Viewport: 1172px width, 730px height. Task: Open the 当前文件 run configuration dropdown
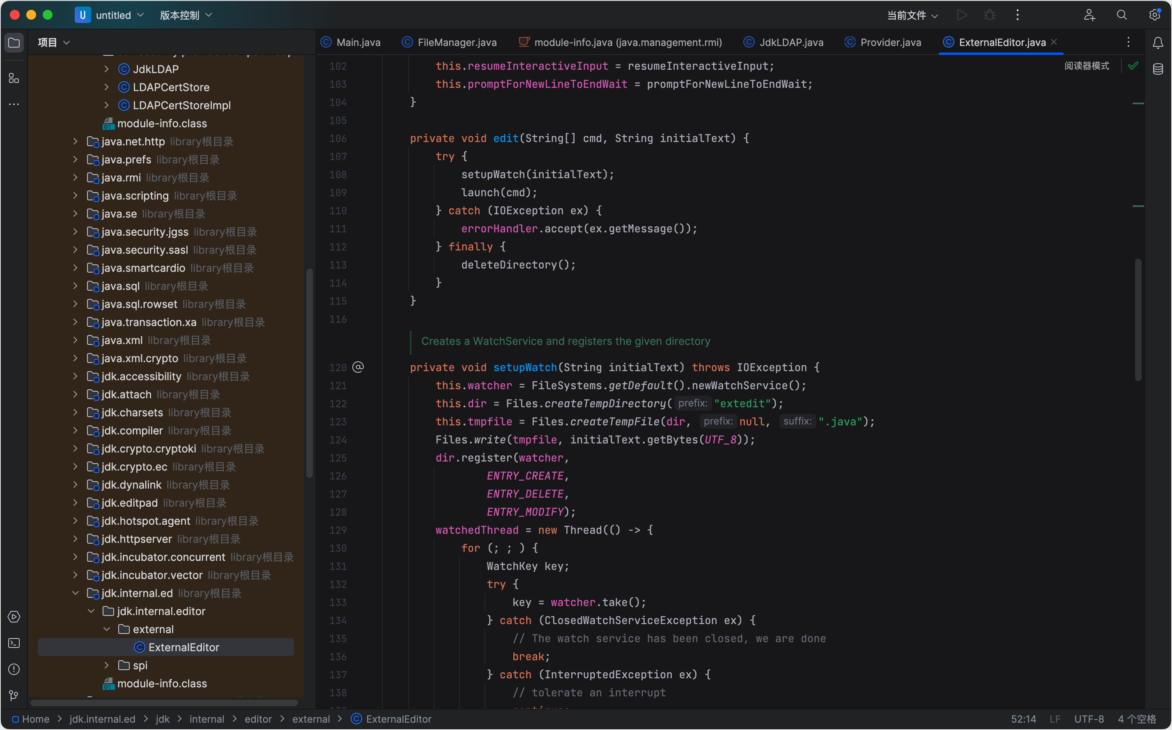912,15
